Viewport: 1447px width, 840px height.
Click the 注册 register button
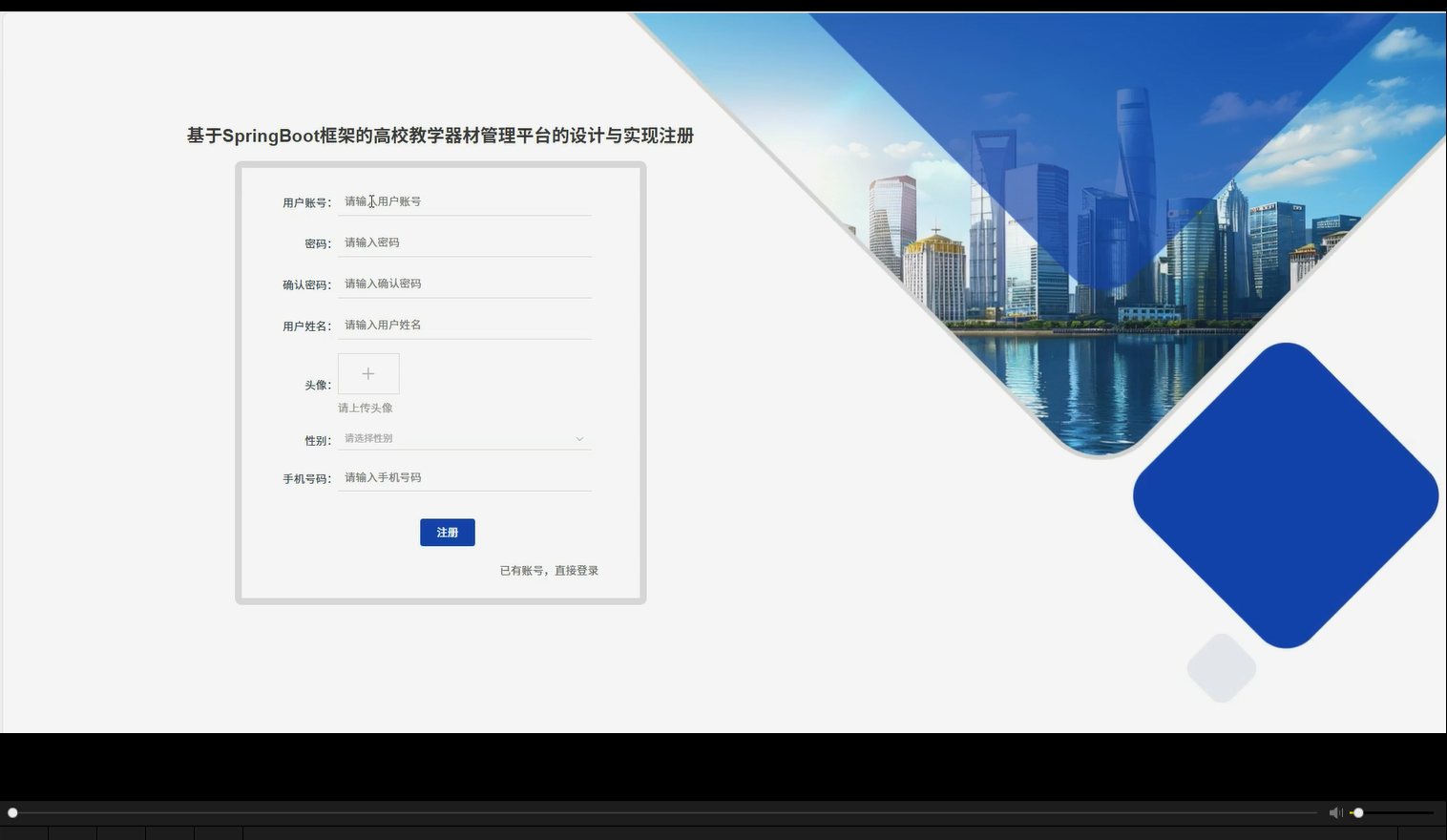tap(447, 532)
